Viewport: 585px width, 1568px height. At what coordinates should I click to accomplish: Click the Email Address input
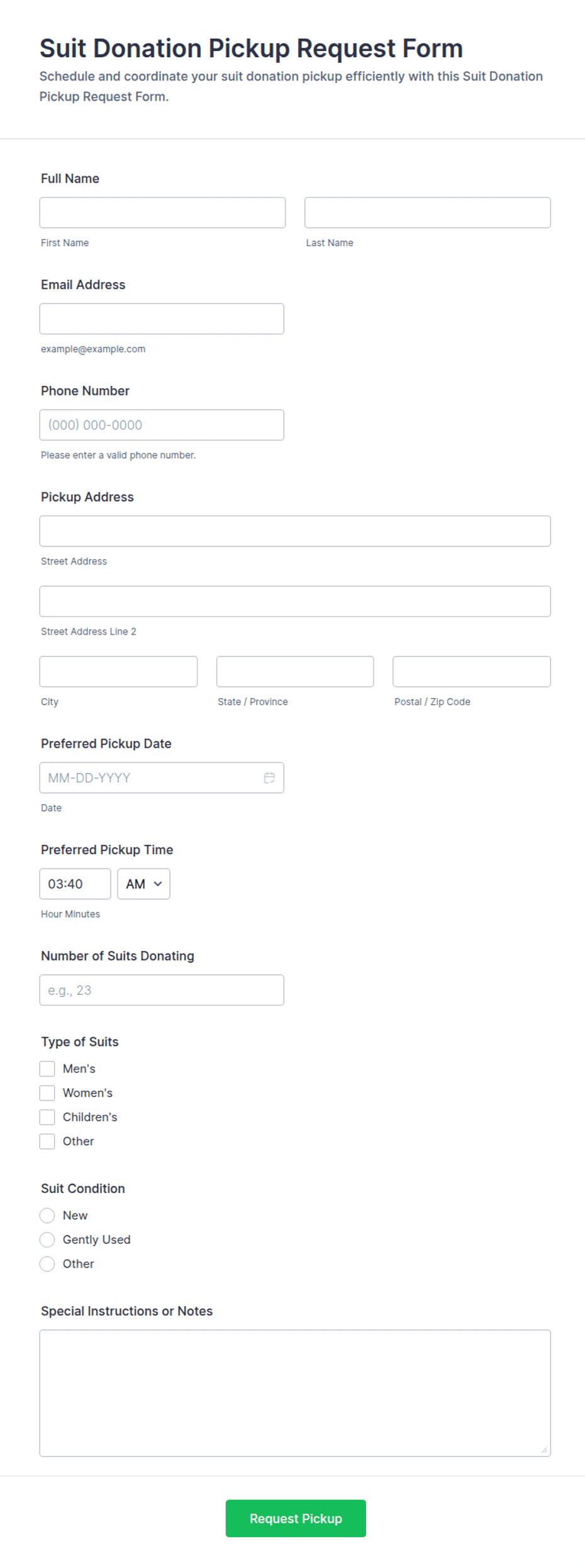coord(162,319)
